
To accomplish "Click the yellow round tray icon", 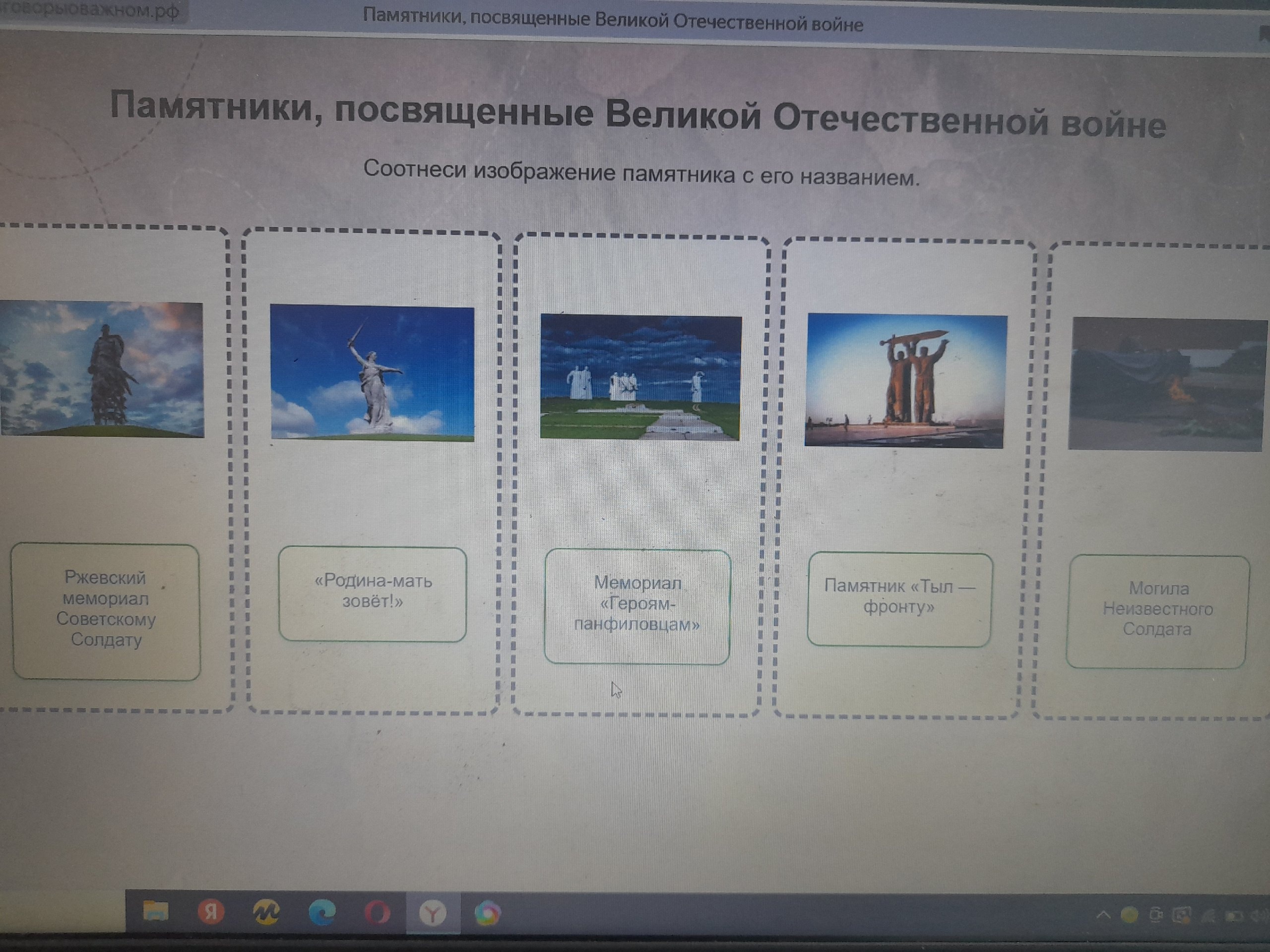I will [1129, 915].
